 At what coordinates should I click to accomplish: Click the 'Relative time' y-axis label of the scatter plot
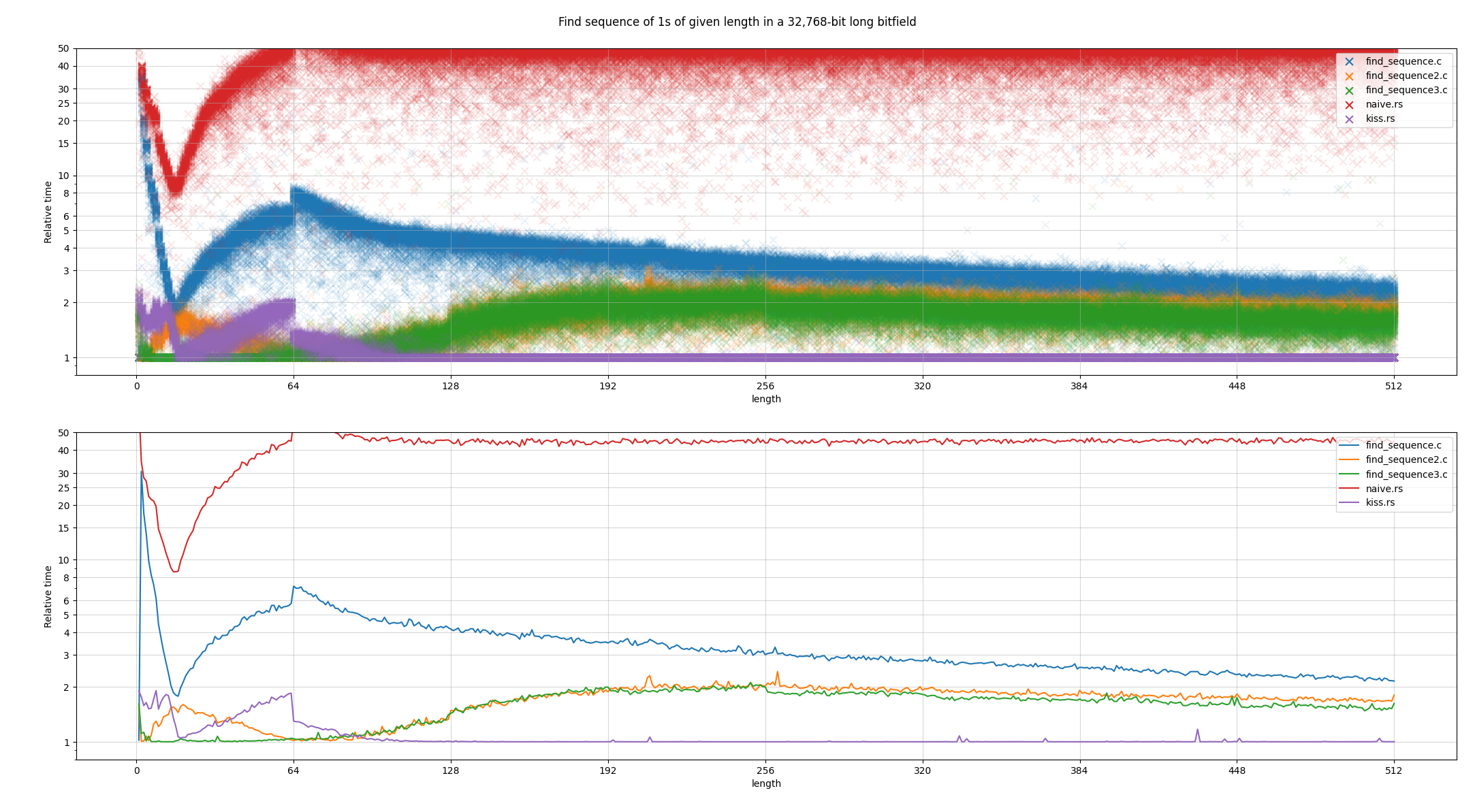pyautogui.click(x=48, y=212)
